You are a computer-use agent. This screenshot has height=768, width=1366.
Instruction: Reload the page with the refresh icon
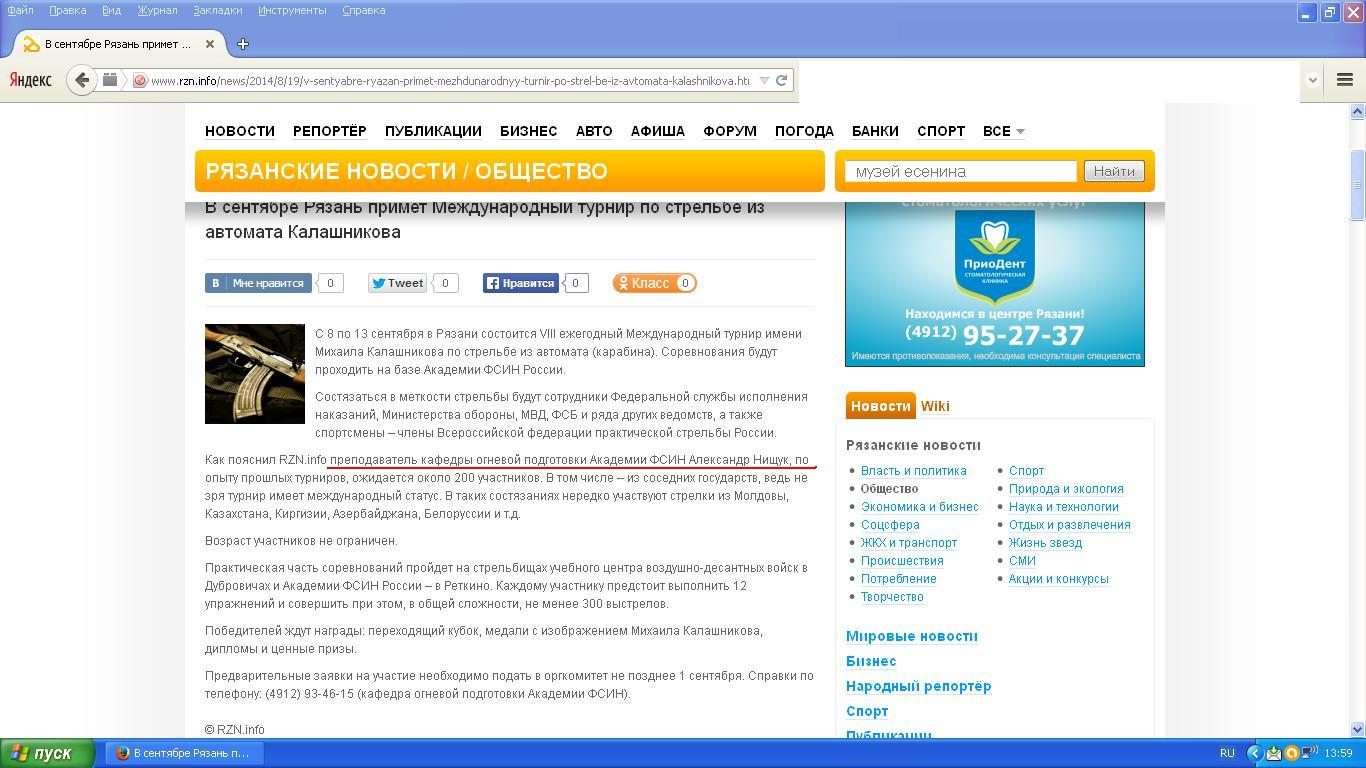(x=782, y=80)
